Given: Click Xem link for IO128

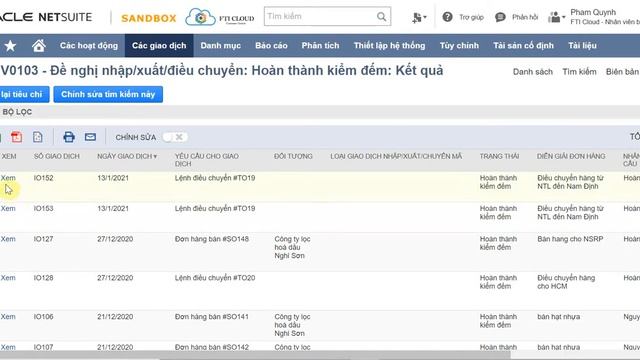Looking at the screenshot, I should [x=8, y=278].
